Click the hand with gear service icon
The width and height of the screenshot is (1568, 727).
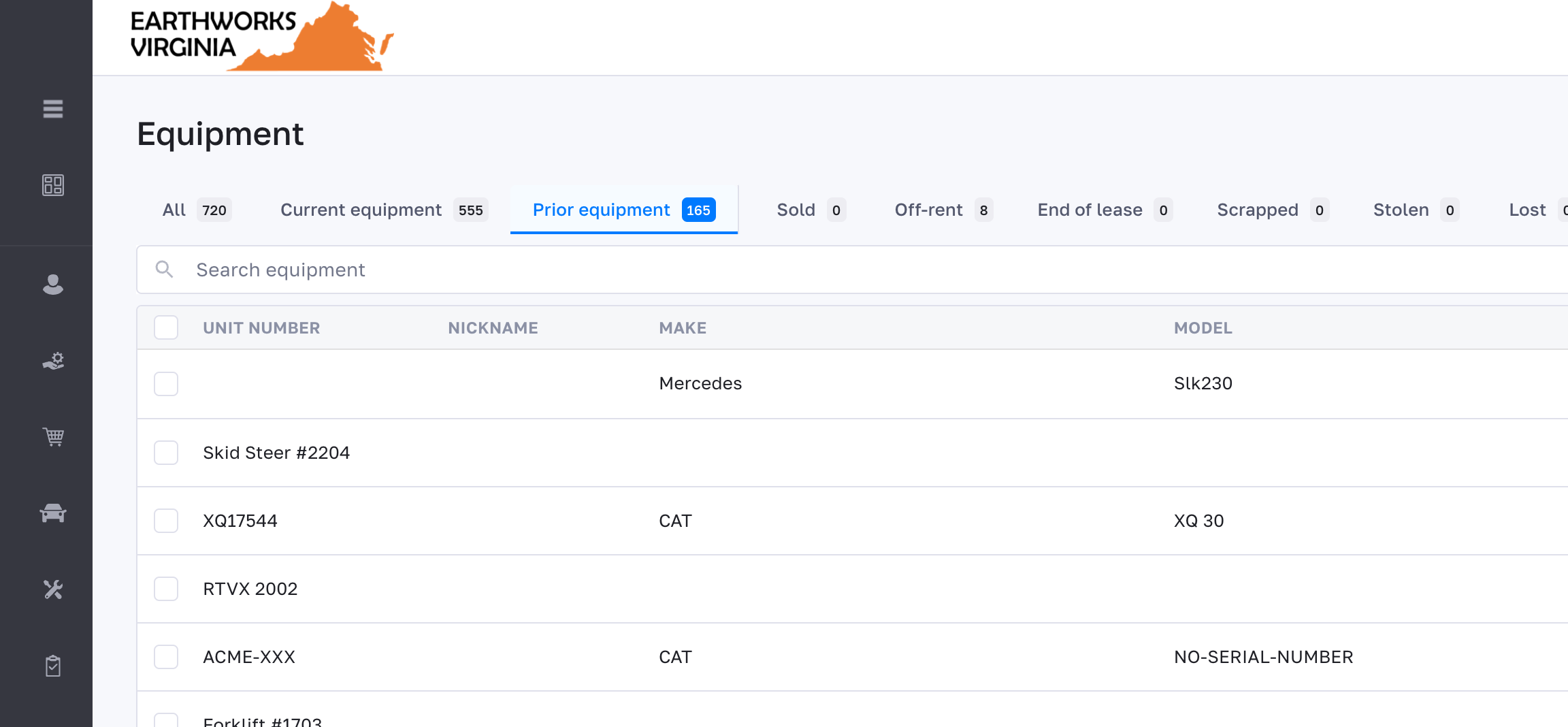[52, 361]
